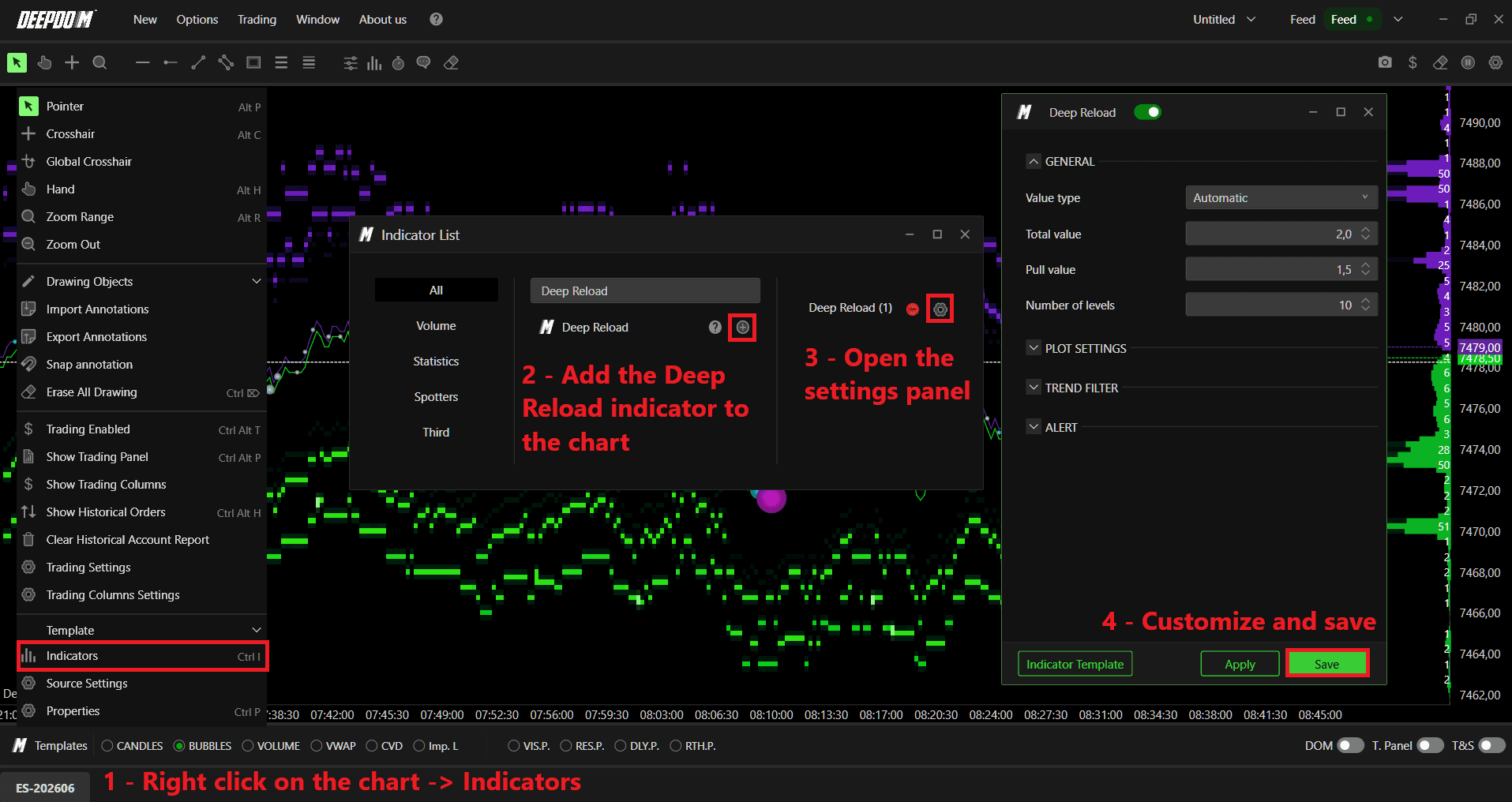
Task: Open settings with the top-right toolbar gear icon
Action: 1495,62
